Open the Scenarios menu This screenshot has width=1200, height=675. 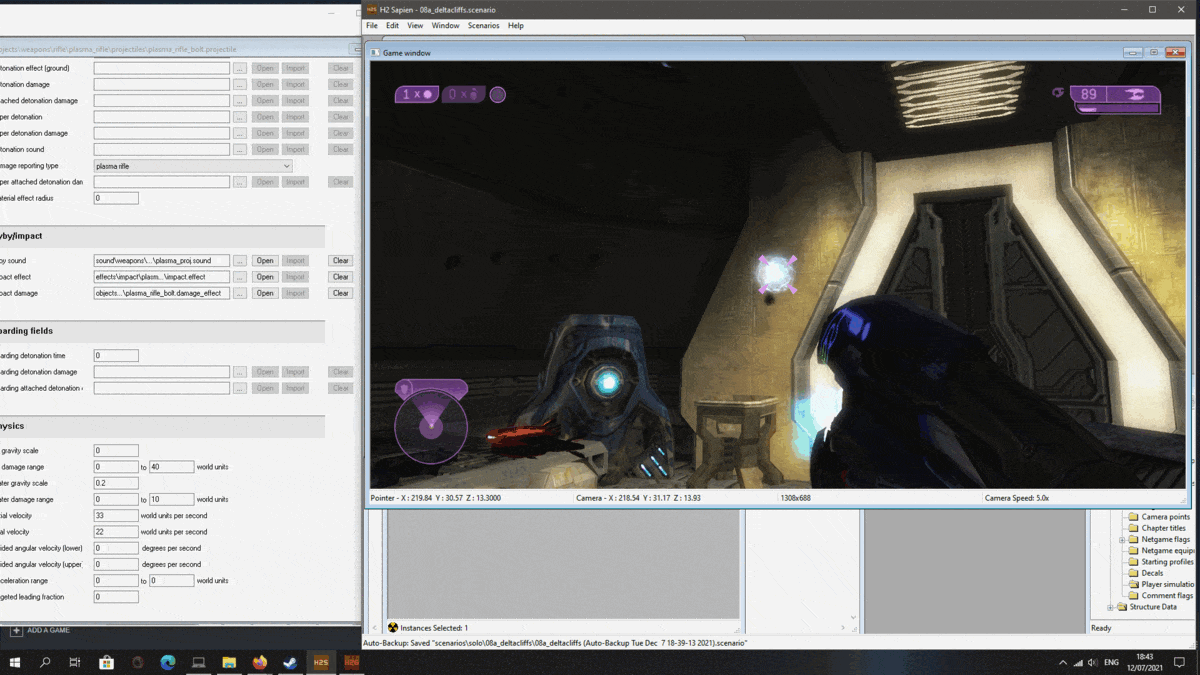point(483,25)
